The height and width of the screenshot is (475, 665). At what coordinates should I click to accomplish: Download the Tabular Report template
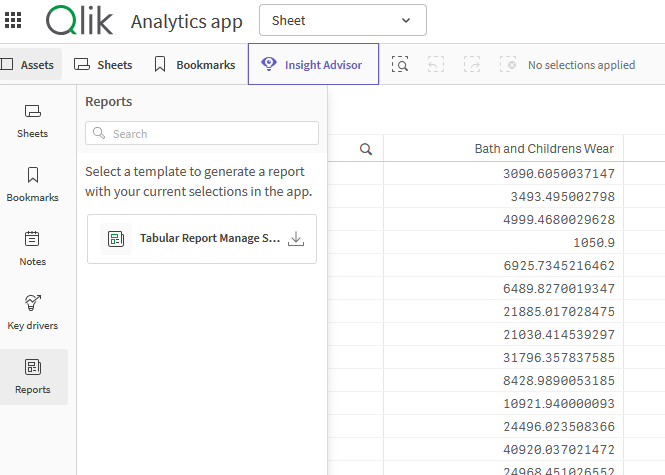(296, 239)
